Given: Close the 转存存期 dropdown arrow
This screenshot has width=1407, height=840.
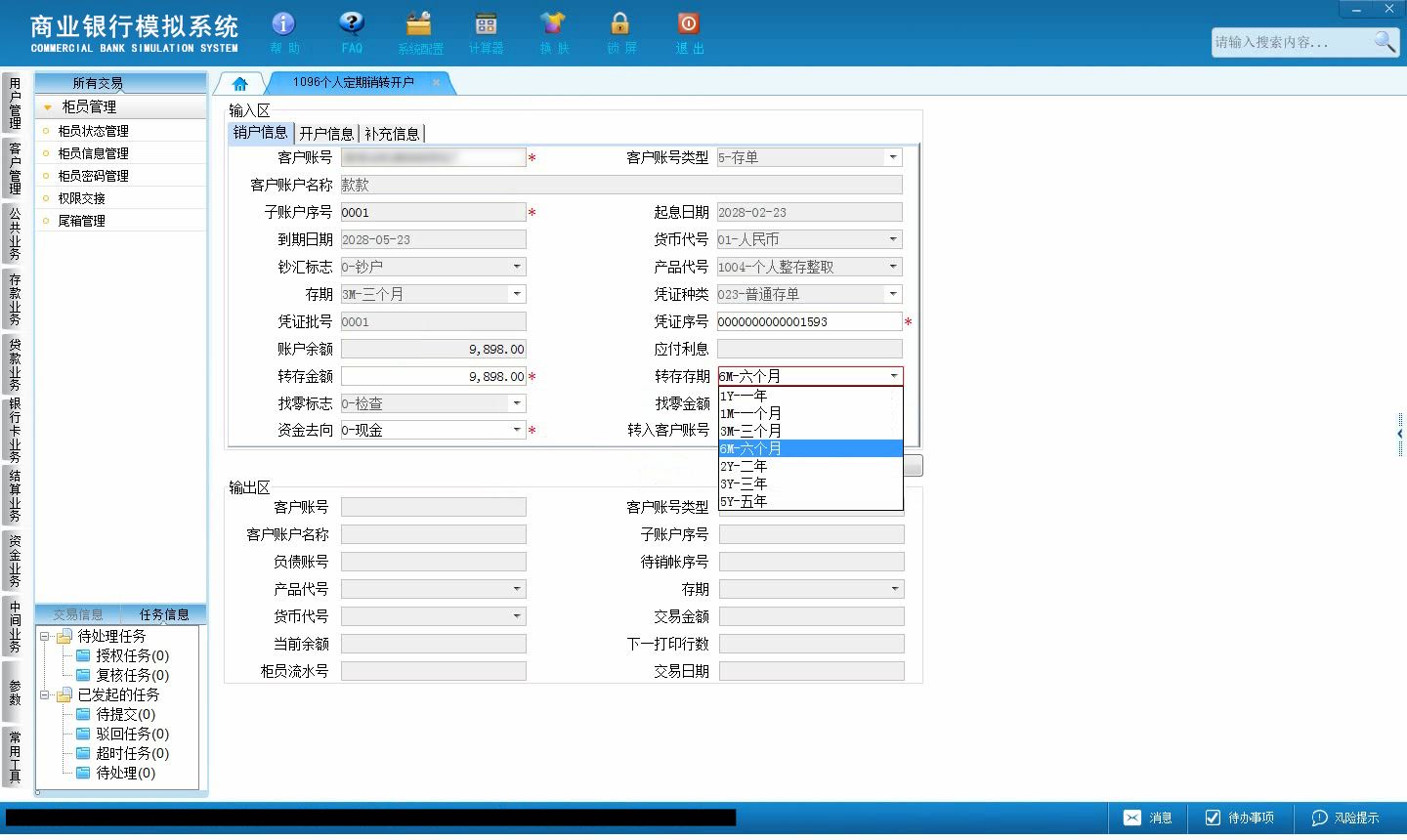Looking at the screenshot, I should click(893, 376).
